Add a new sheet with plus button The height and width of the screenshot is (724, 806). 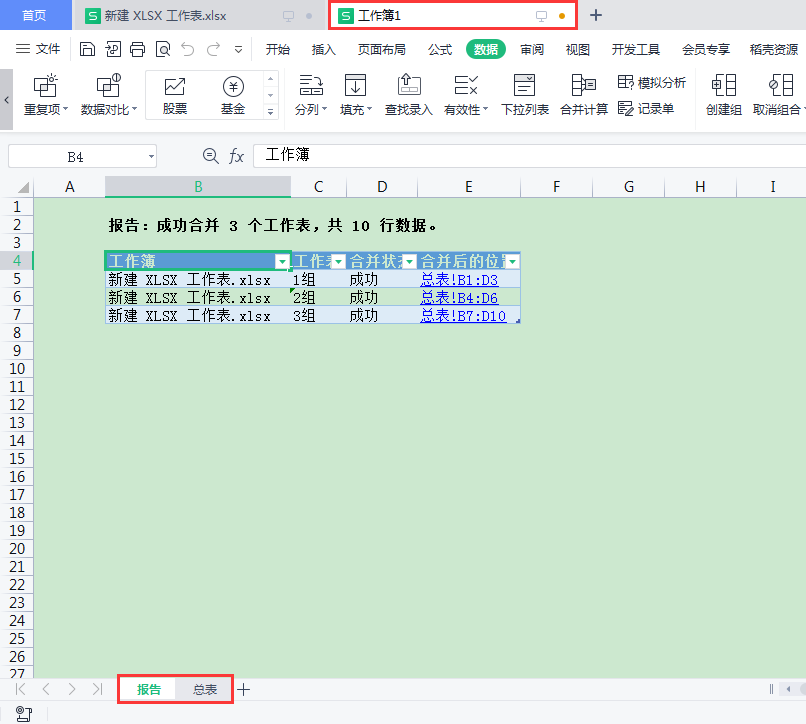(x=244, y=690)
